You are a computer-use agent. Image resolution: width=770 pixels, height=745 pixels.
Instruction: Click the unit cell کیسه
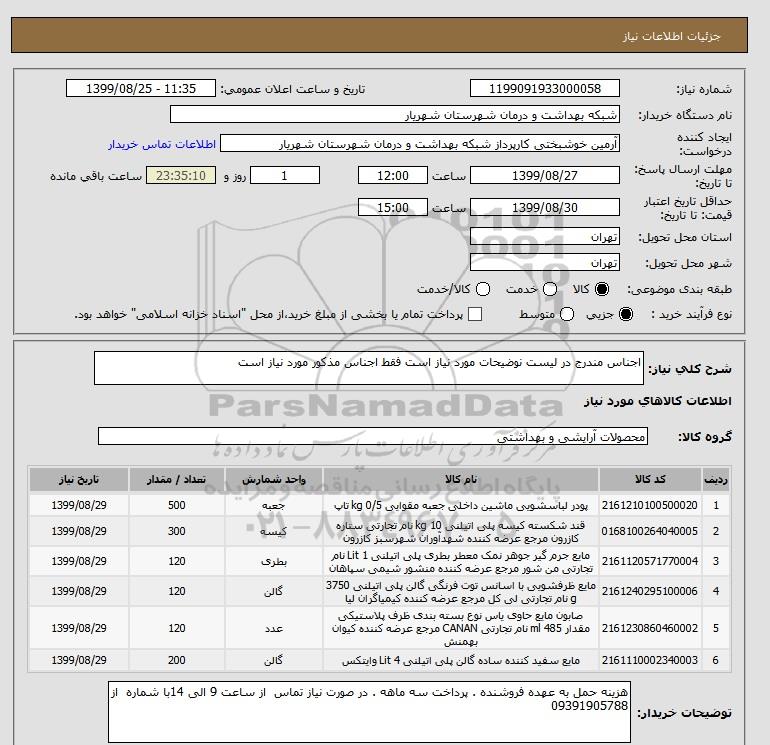tap(274, 531)
